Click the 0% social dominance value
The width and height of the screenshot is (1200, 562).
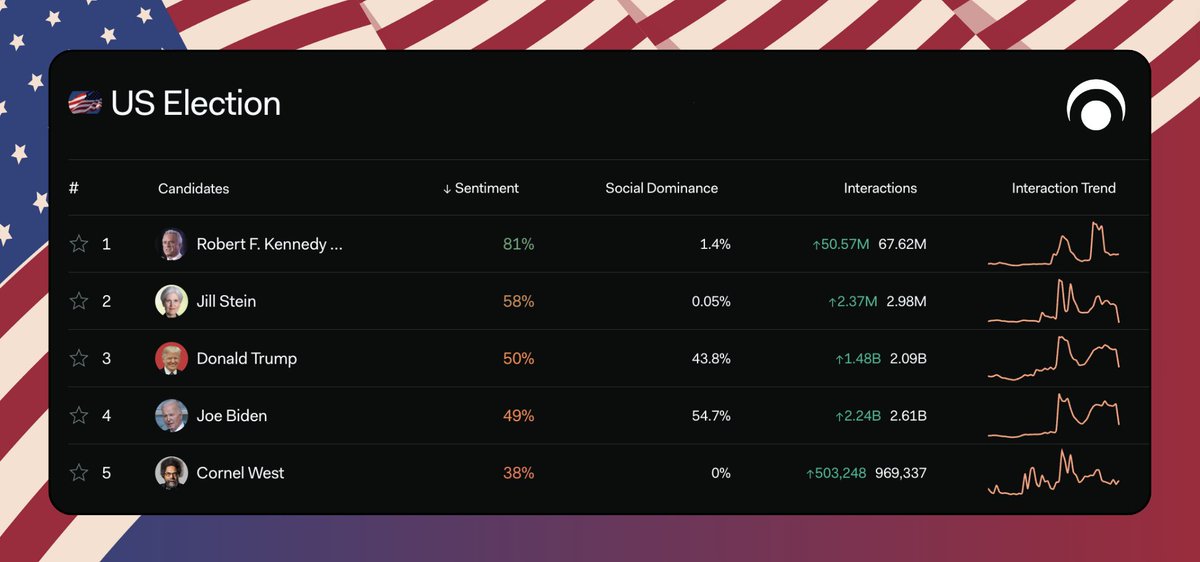[721, 472]
